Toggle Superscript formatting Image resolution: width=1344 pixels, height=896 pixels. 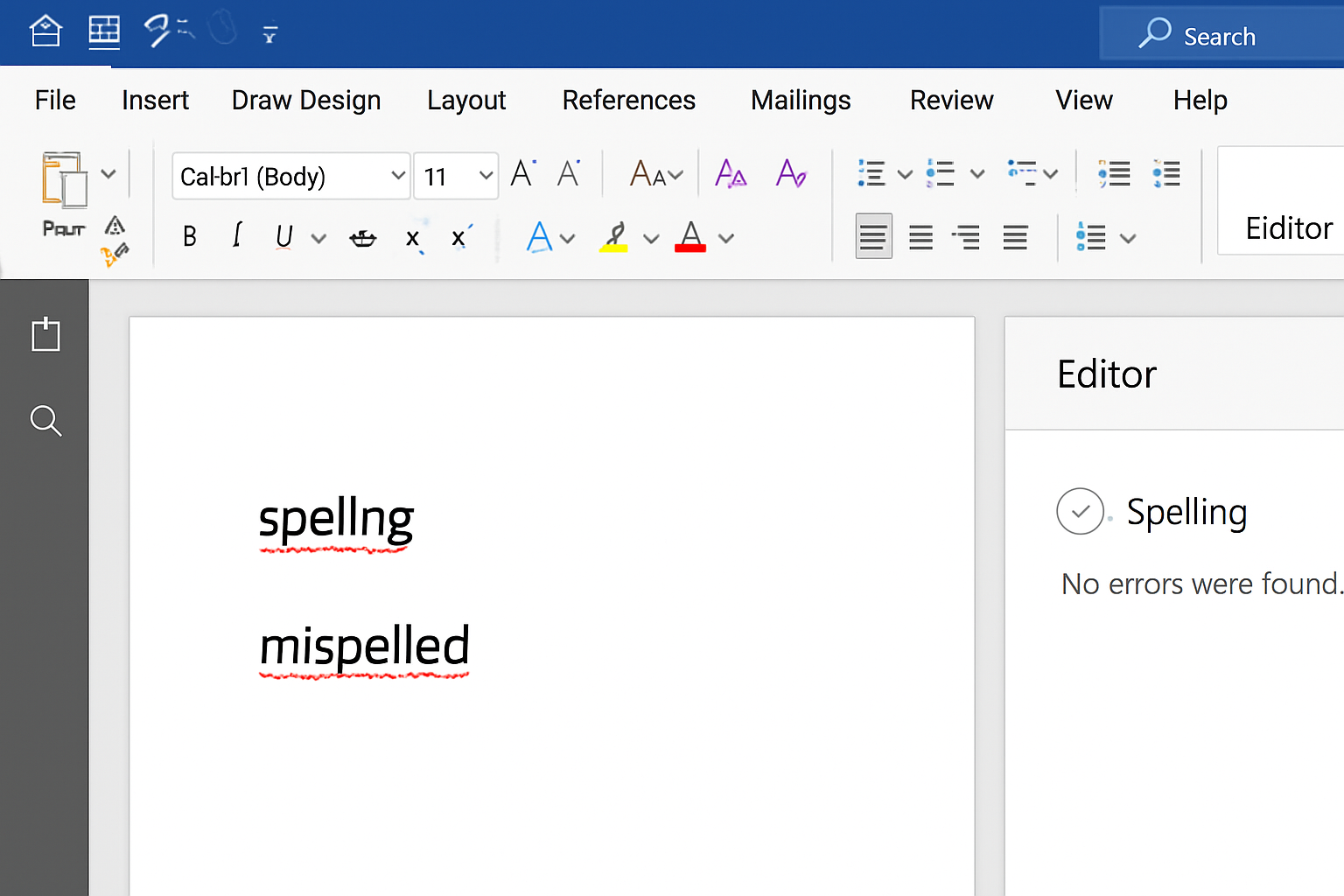pos(460,237)
